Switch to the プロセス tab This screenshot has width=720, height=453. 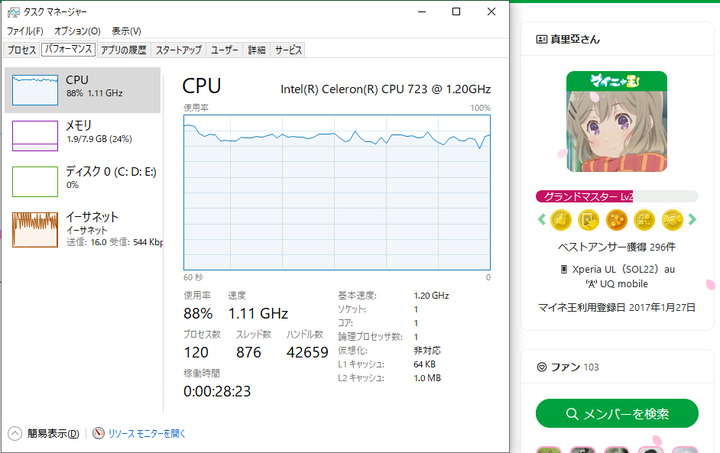tap(21, 50)
